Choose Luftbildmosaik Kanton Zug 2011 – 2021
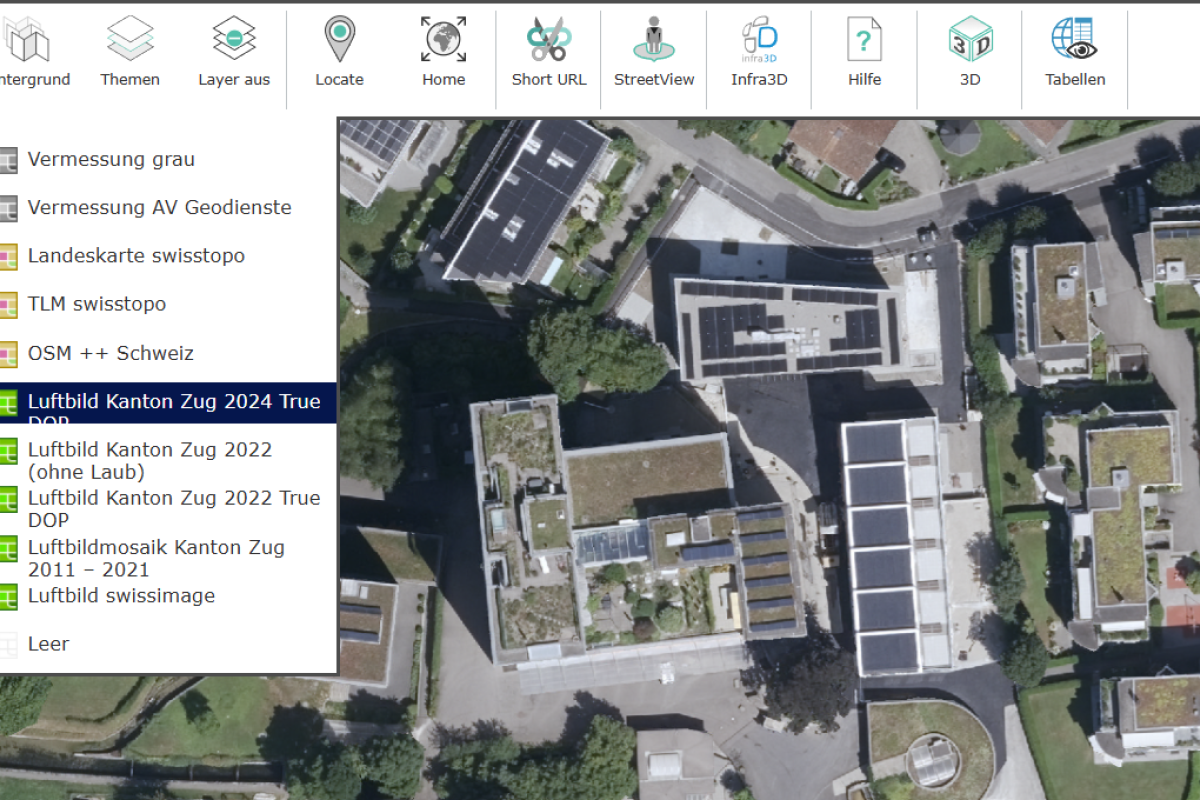Screen dimensions: 1200x800 pos(156,559)
